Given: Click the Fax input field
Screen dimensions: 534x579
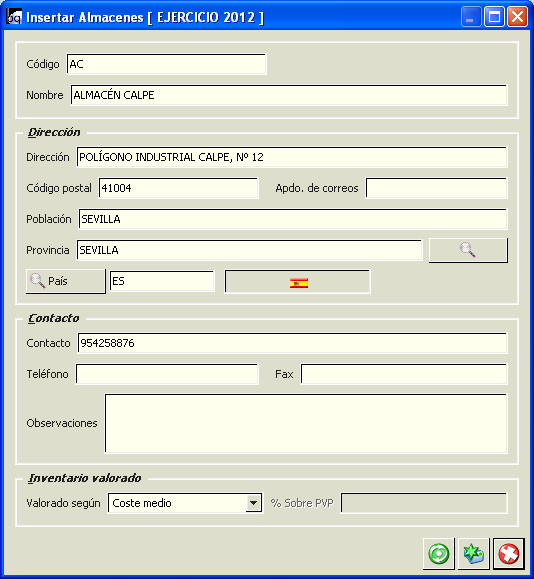Looking at the screenshot, I should pyautogui.click(x=404, y=374).
